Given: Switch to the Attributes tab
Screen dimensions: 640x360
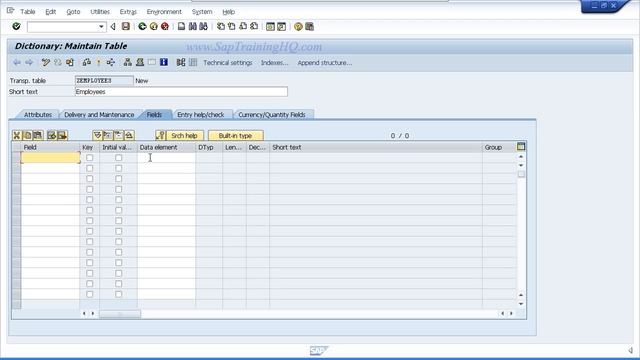Looking at the screenshot, I should click(x=38, y=115).
